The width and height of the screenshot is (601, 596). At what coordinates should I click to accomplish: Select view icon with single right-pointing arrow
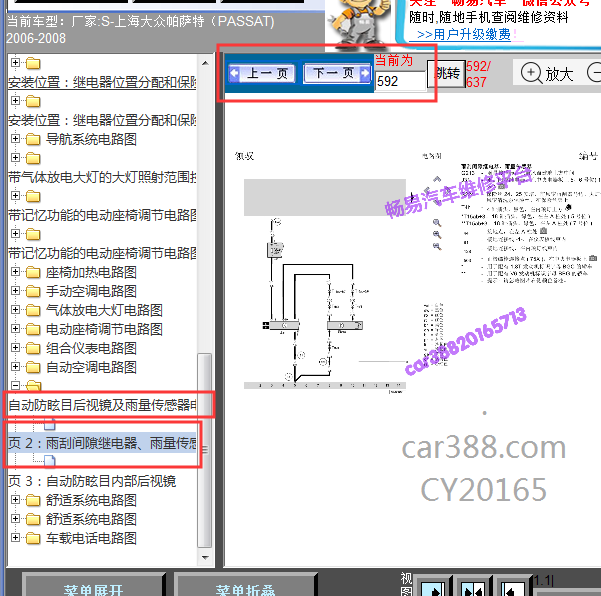click(x=433, y=587)
